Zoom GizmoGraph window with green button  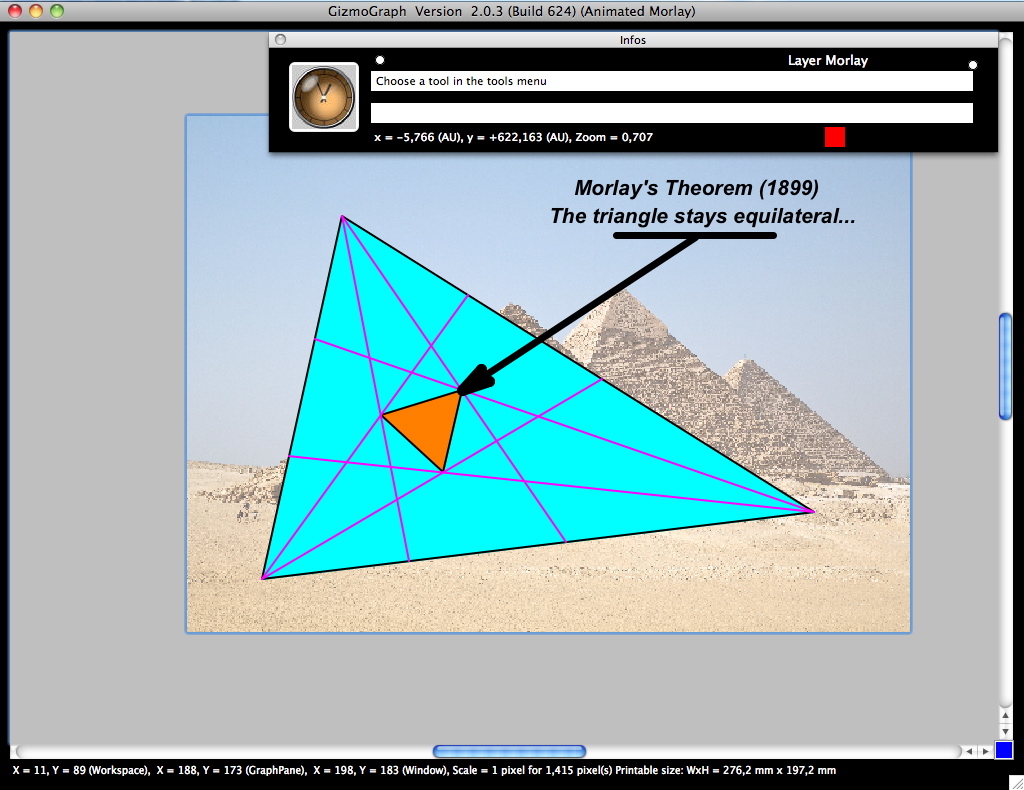point(57,11)
